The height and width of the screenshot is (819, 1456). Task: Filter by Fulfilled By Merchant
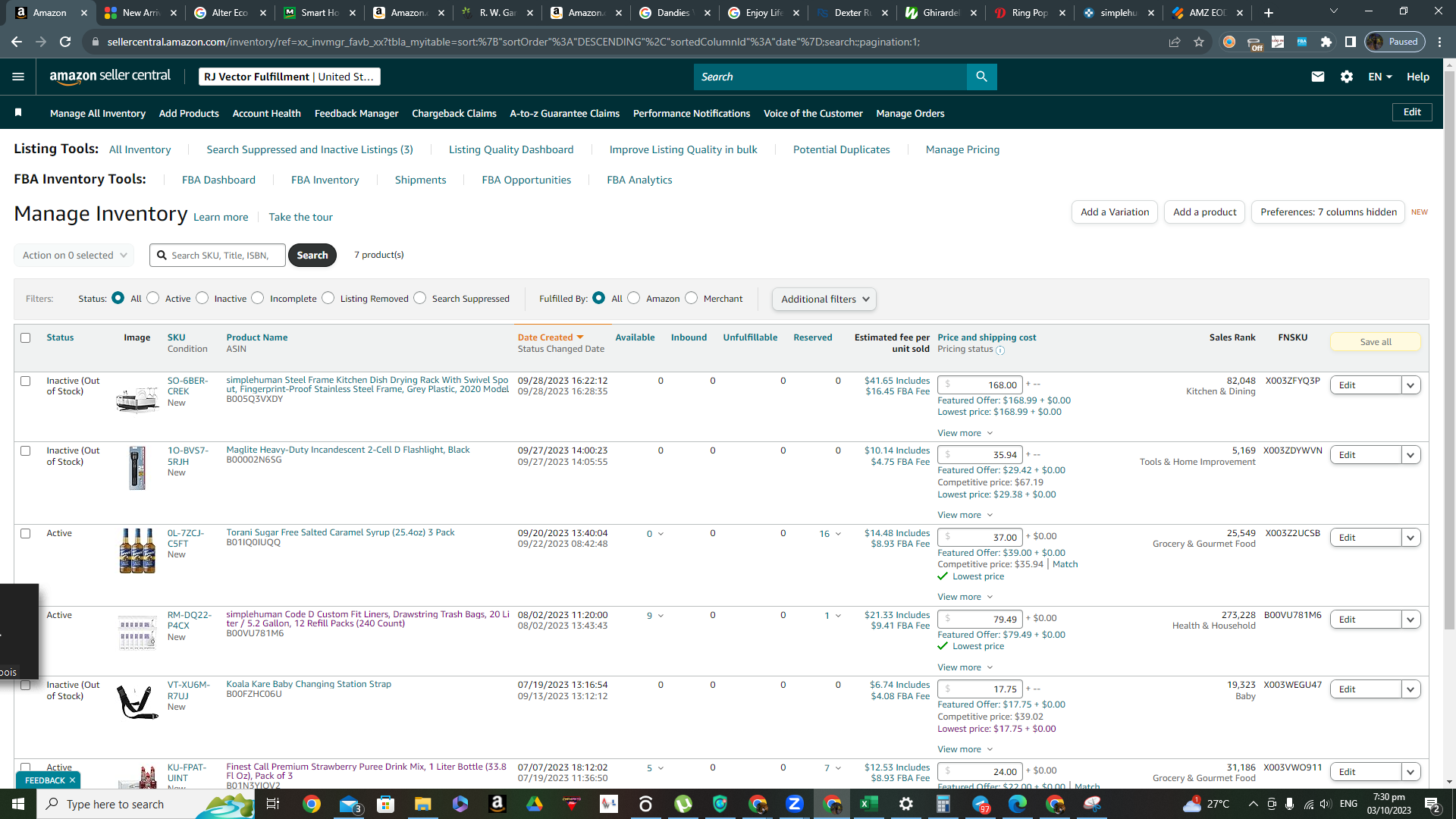692,298
